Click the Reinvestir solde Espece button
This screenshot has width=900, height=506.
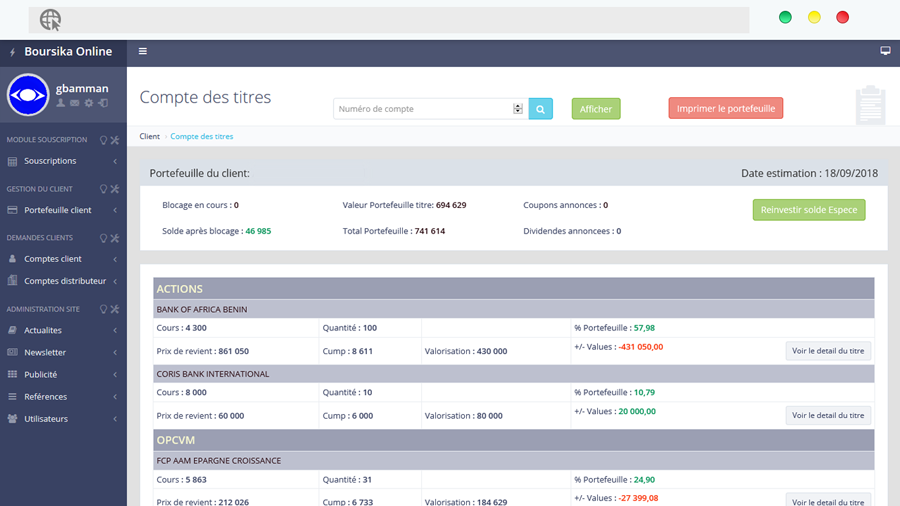point(809,209)
